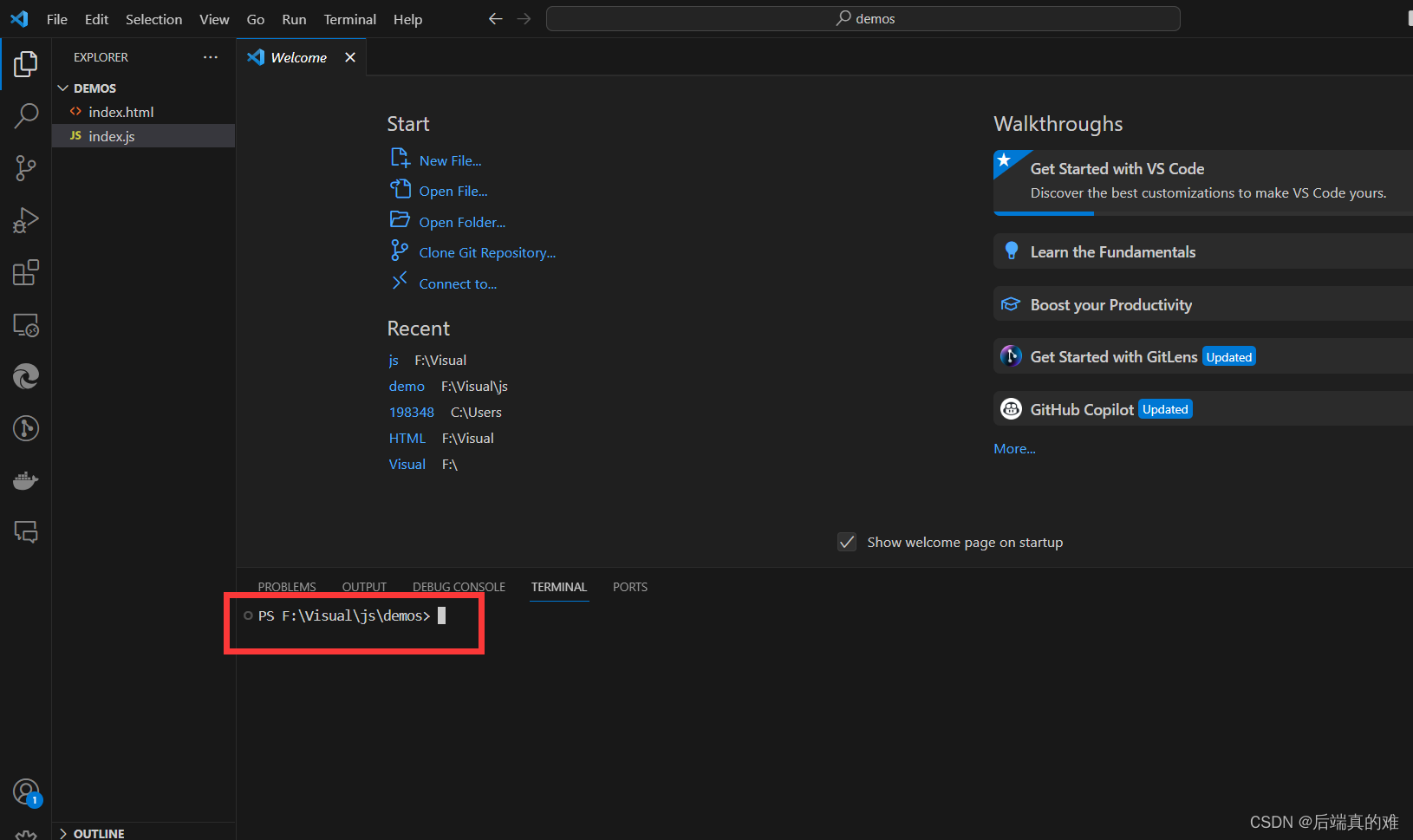Click the back navigation arrow

(x=495, y=17)
